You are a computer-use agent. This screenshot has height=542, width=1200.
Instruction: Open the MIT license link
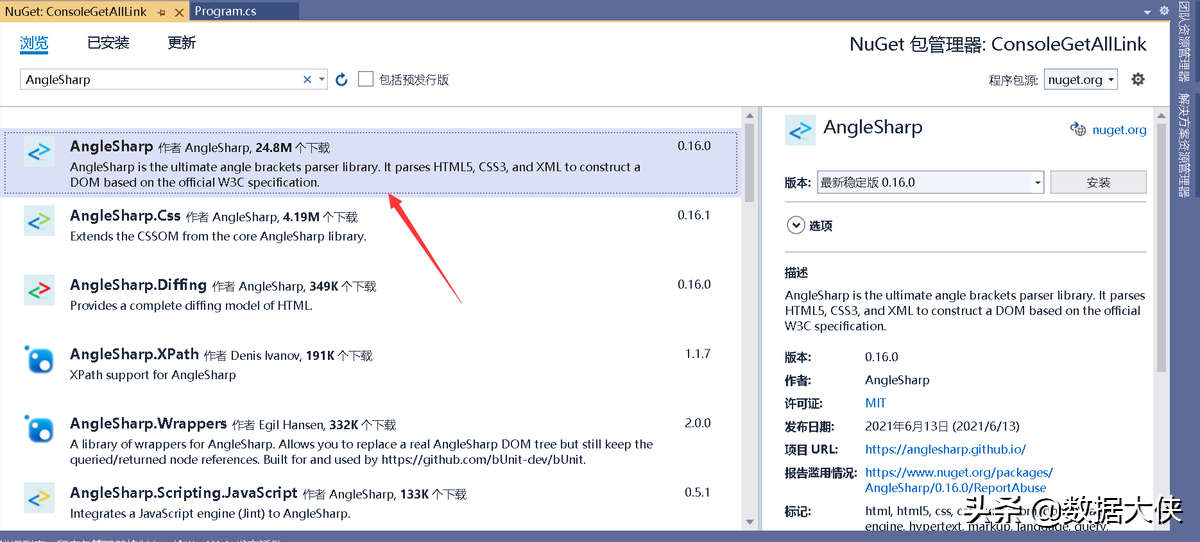(876, 403)
